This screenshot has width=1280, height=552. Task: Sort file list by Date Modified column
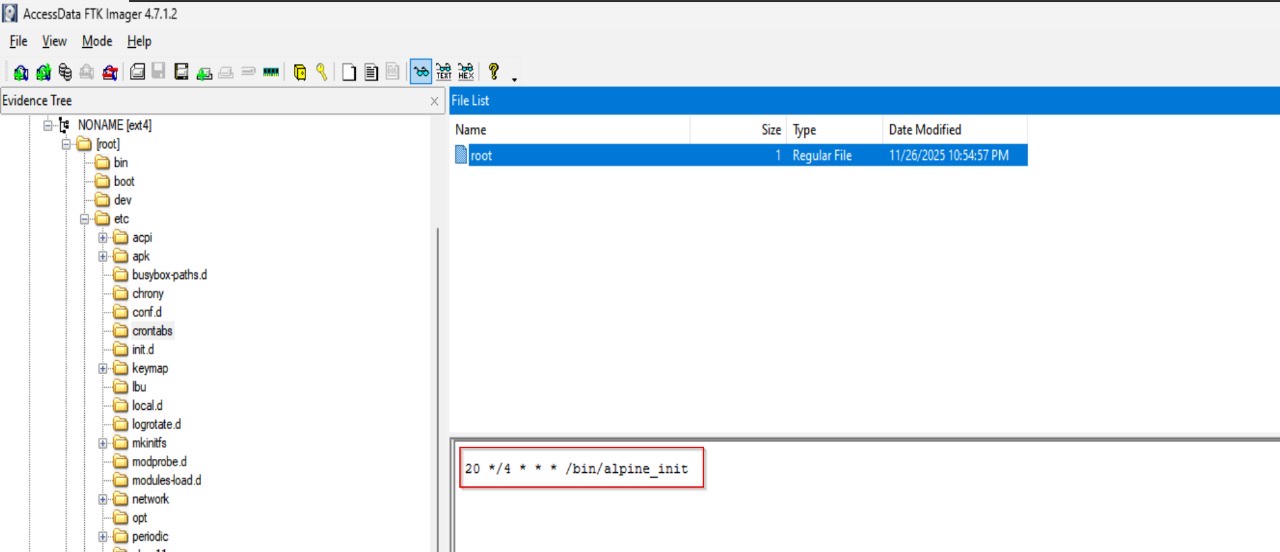(x=924, y=130)
